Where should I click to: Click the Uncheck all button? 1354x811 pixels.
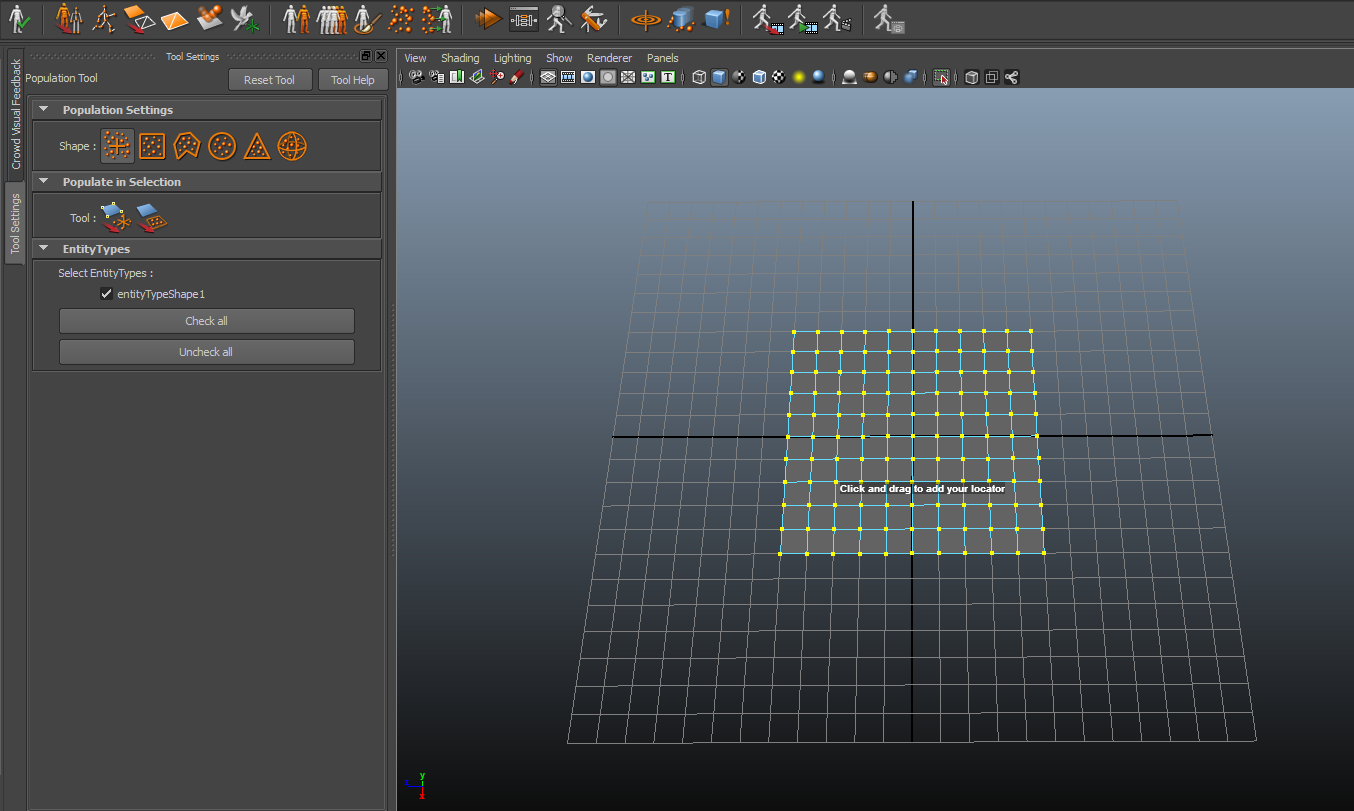(206, 352)
